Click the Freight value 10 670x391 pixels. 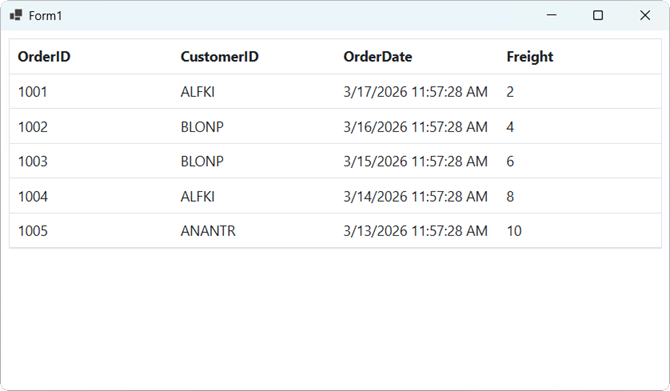coord(514,231)
